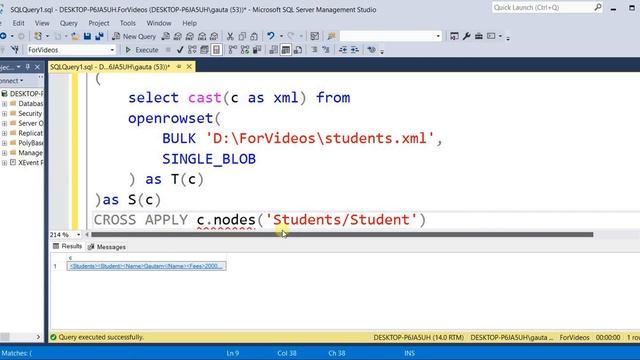Open the Project menu
This screenshot has height=360, width=640.
tap(99, 23)
